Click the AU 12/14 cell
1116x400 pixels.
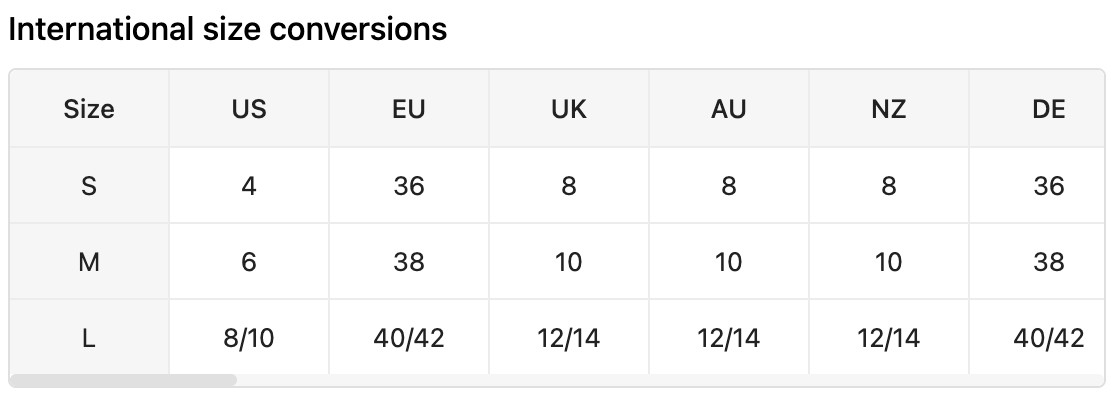729,338
